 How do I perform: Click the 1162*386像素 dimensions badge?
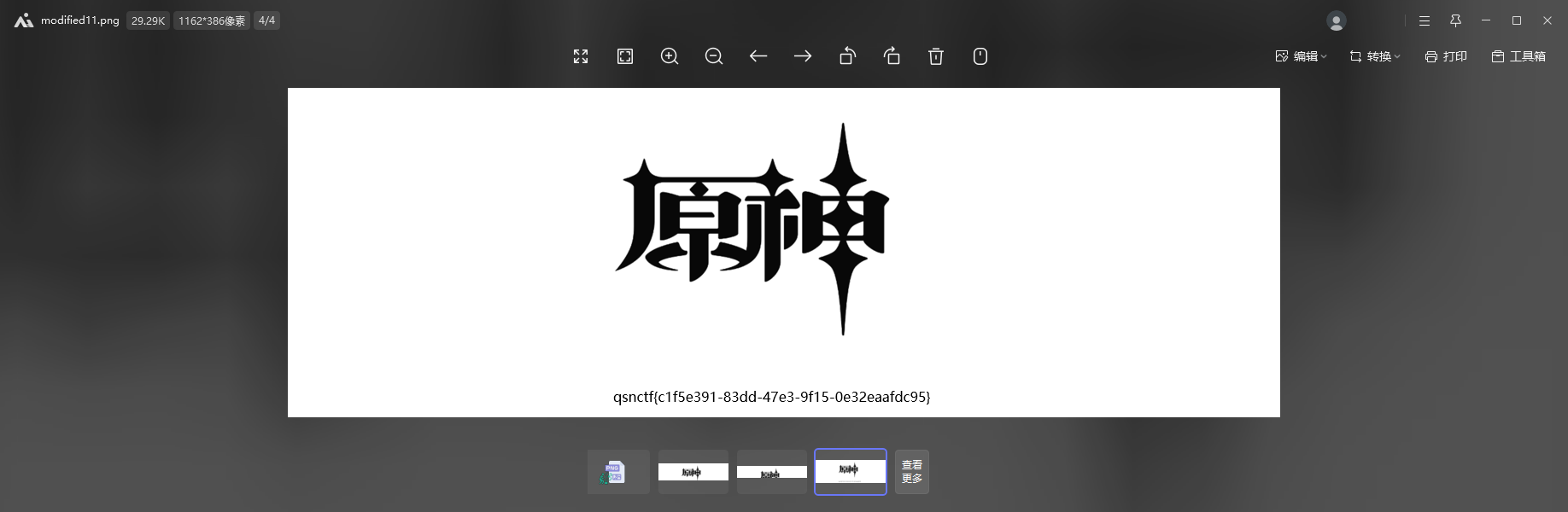pos(212,20)
